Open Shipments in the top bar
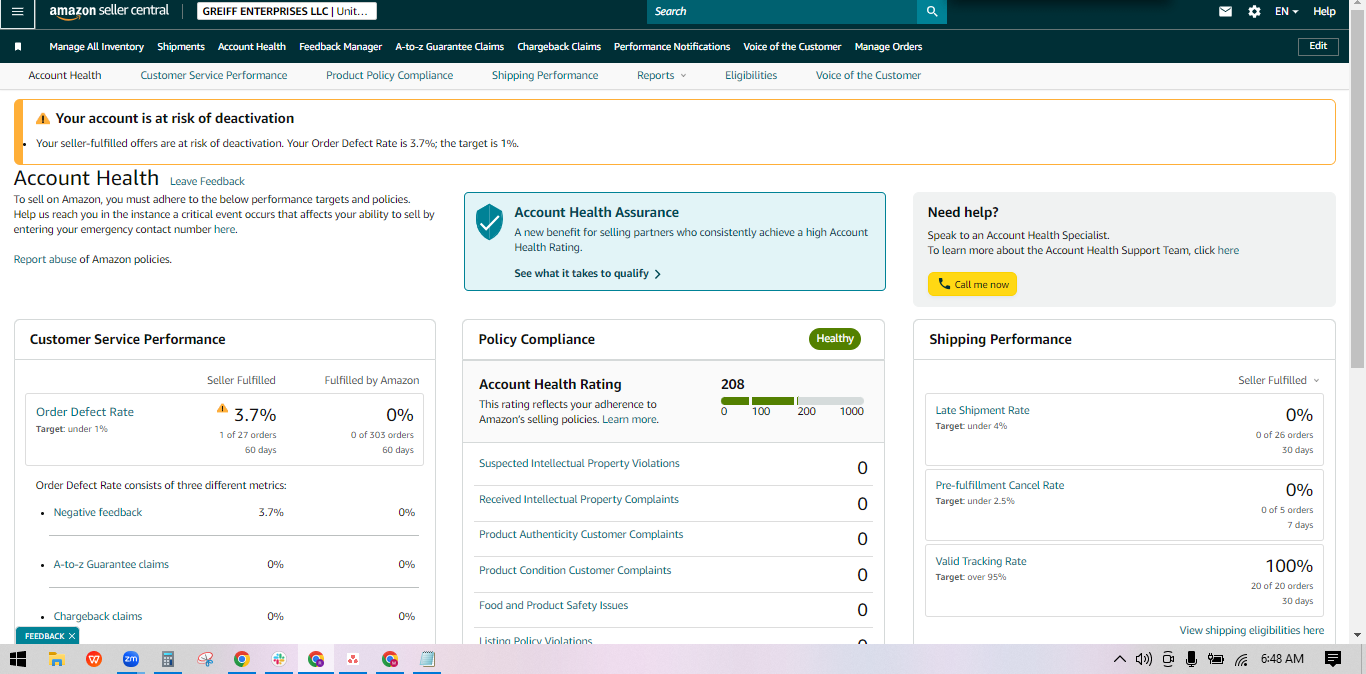1366x674 pixels. [x=181, y=47]
